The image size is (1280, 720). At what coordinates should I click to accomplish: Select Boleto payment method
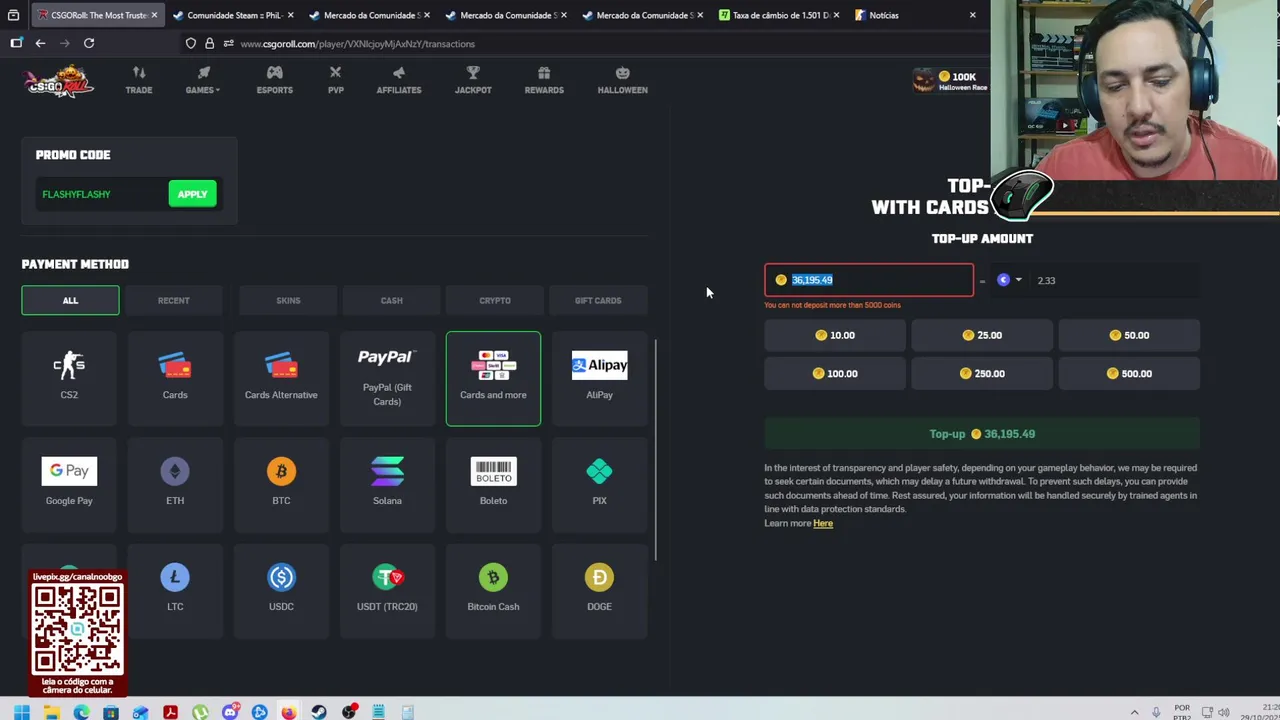(493, 484)
